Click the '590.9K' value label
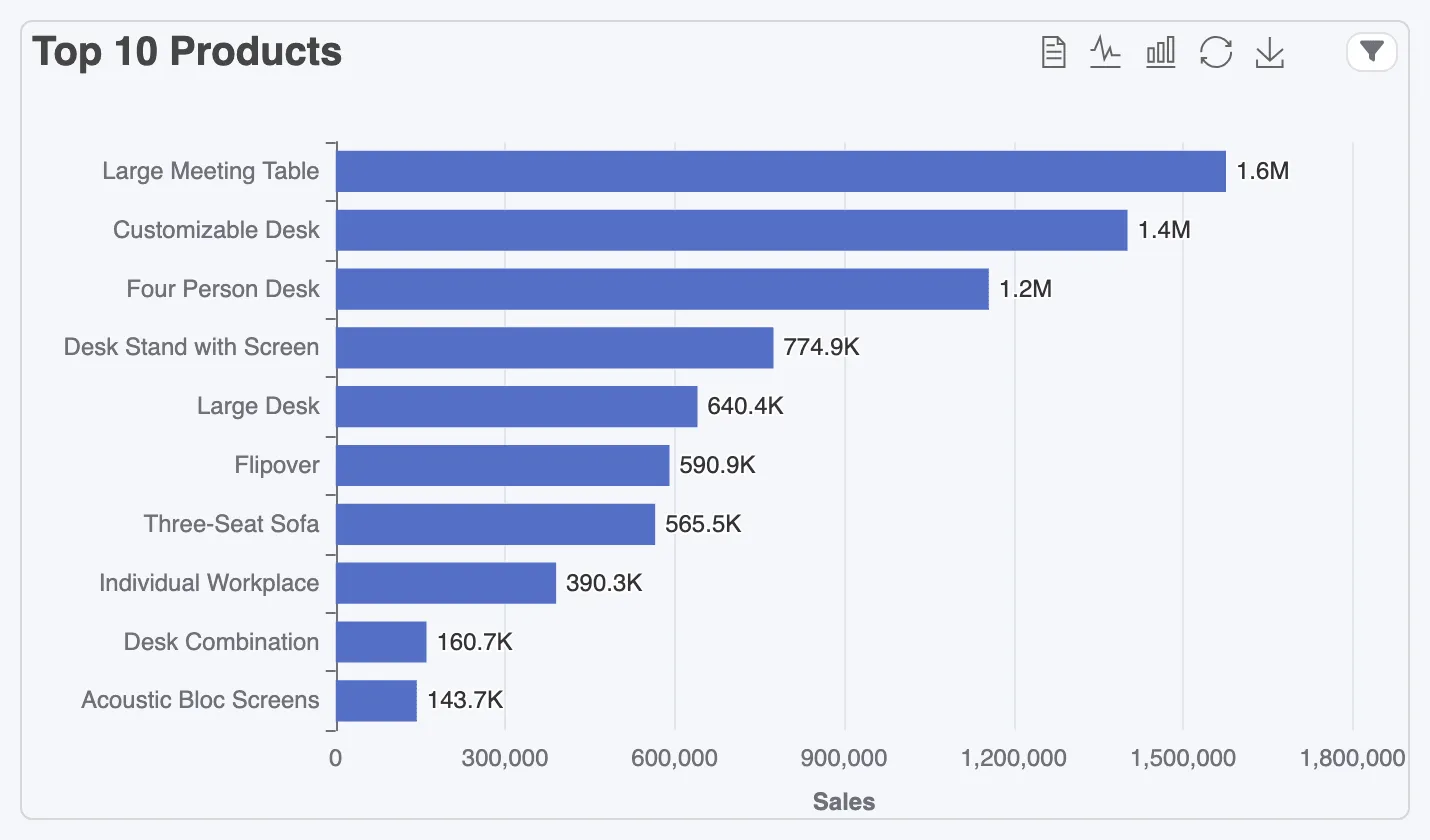The image size is (1430, 840). pos(718,466)
